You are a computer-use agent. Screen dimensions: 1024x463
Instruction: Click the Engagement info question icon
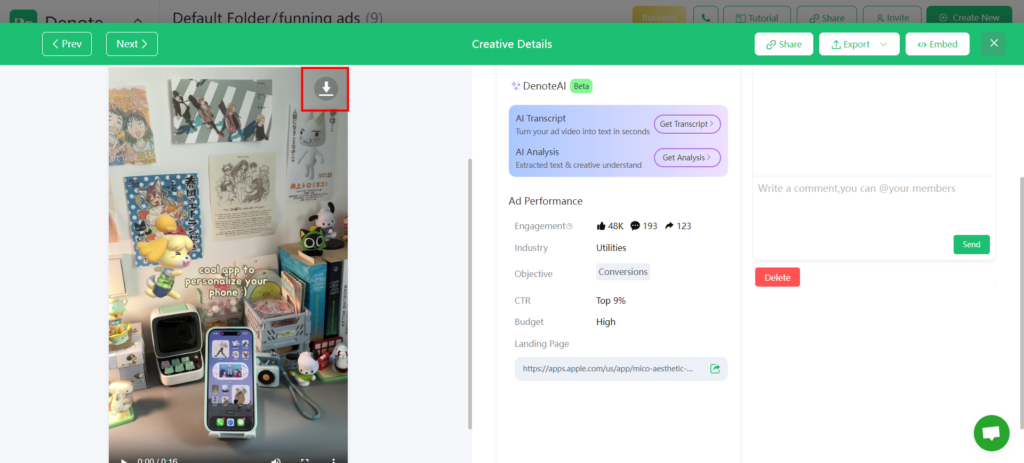coord(569,227)
